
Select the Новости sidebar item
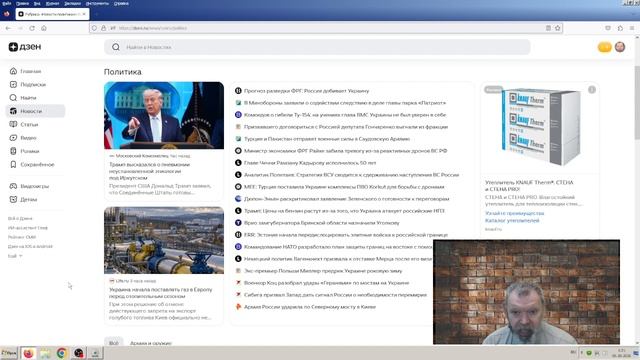(x=35, y=111)
